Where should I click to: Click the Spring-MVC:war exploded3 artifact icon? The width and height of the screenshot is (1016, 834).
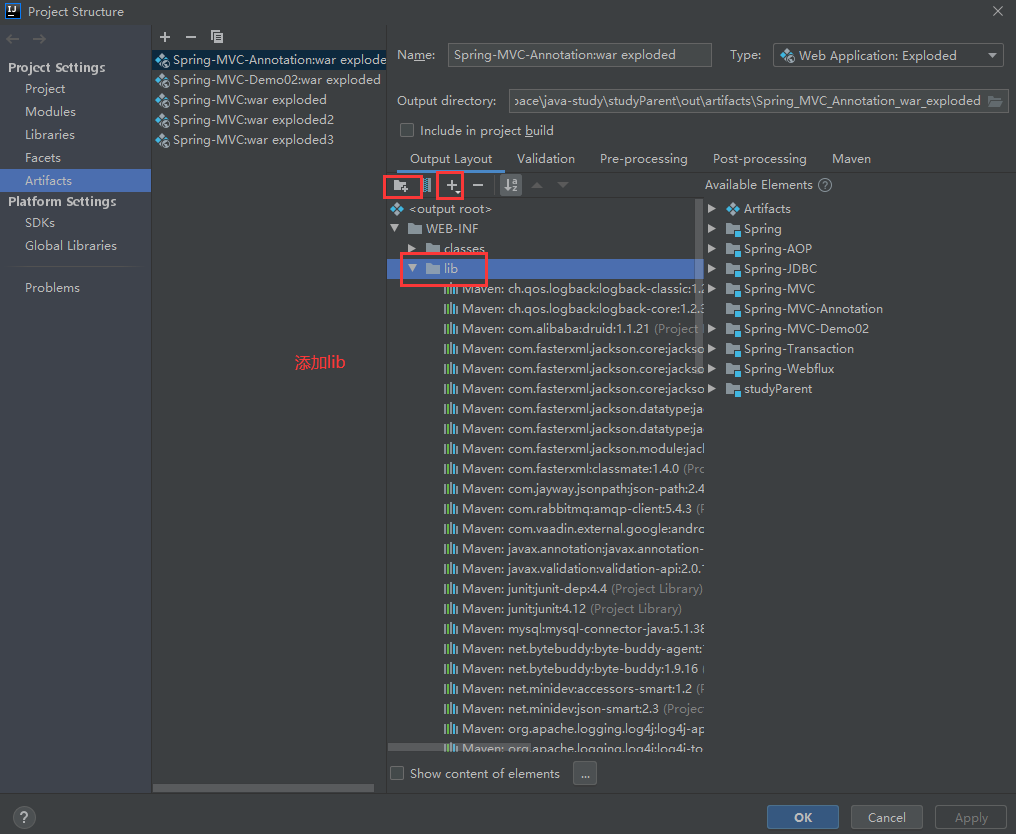pos(163,140)
